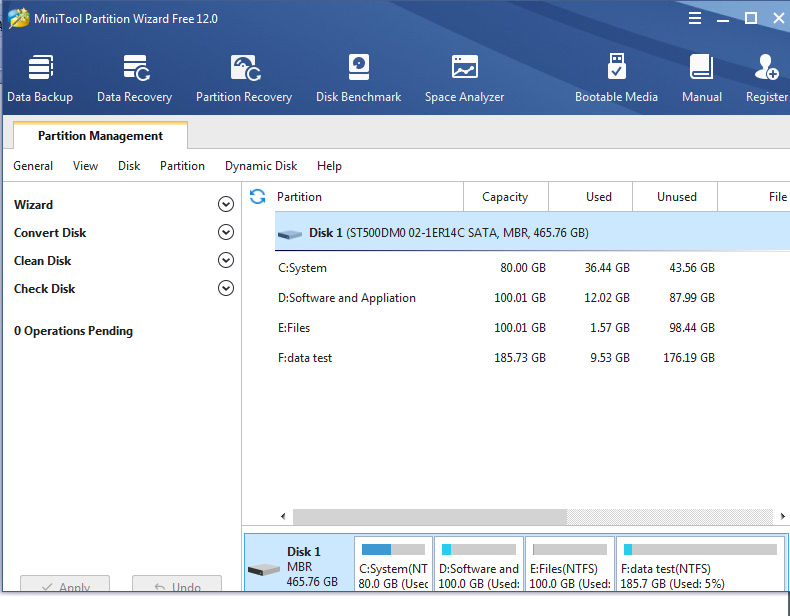Click the MiniTool app logo icon
Viewport: 790px width, 616px height.
(x=19, y=19)
